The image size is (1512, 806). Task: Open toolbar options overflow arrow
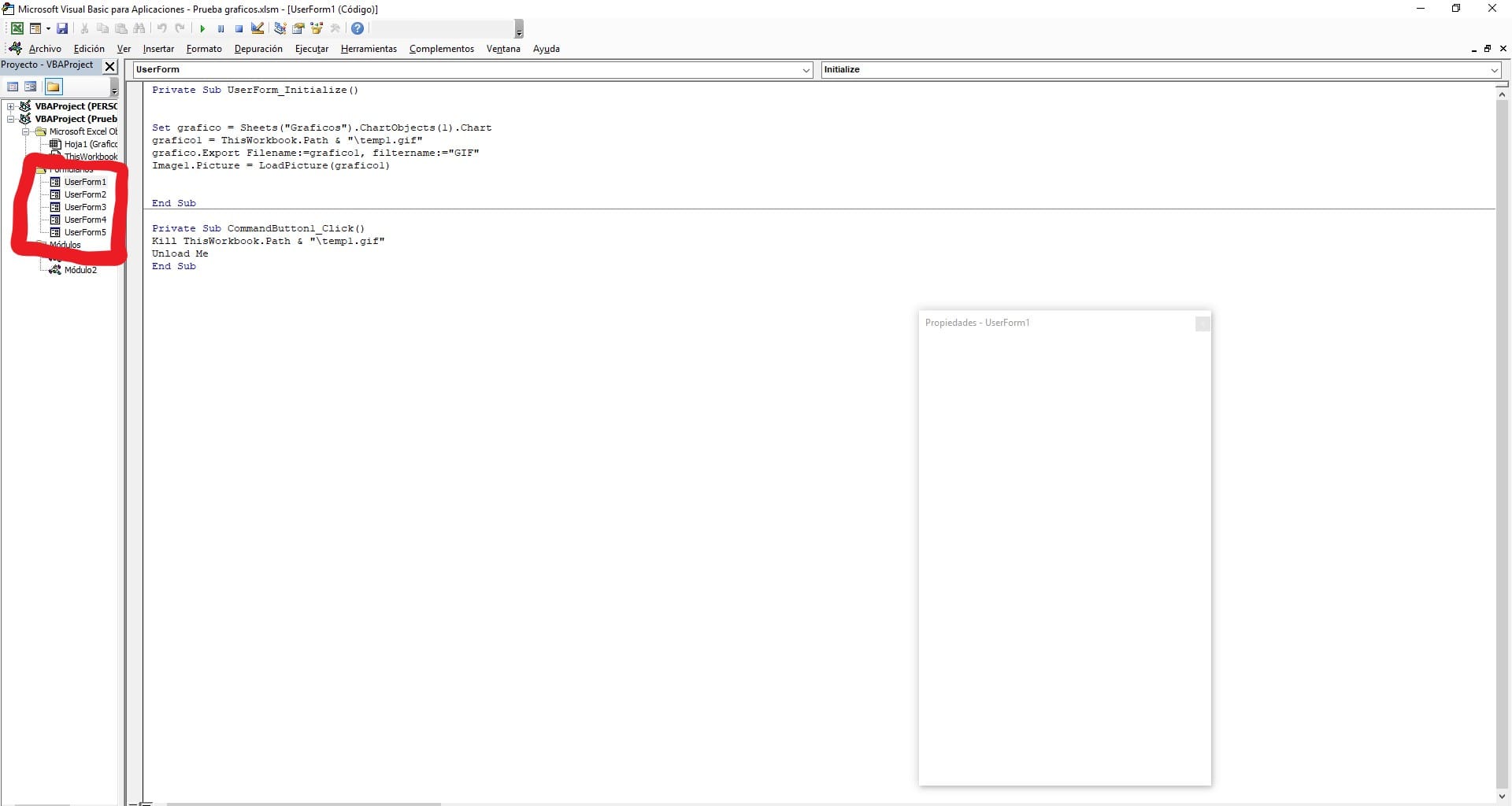(519, 30)
